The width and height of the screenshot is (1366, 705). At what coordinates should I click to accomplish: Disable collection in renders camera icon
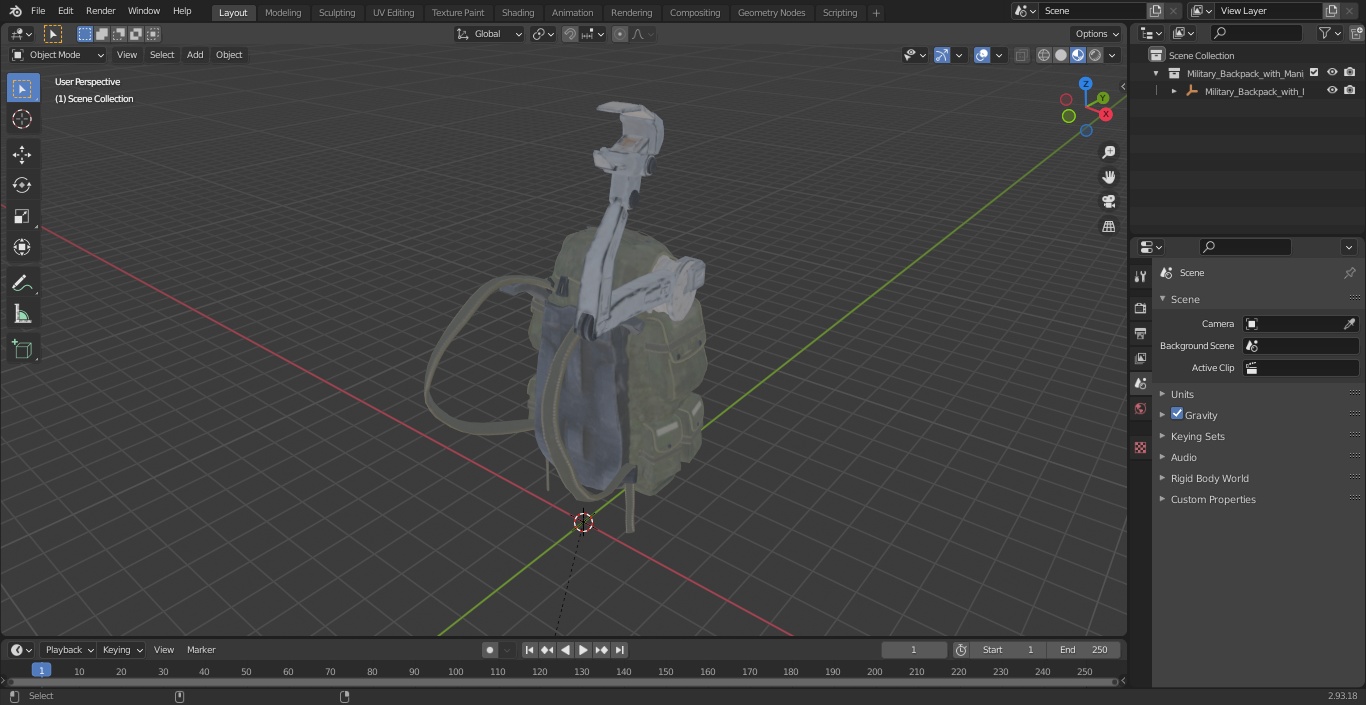click(1349, 72)
